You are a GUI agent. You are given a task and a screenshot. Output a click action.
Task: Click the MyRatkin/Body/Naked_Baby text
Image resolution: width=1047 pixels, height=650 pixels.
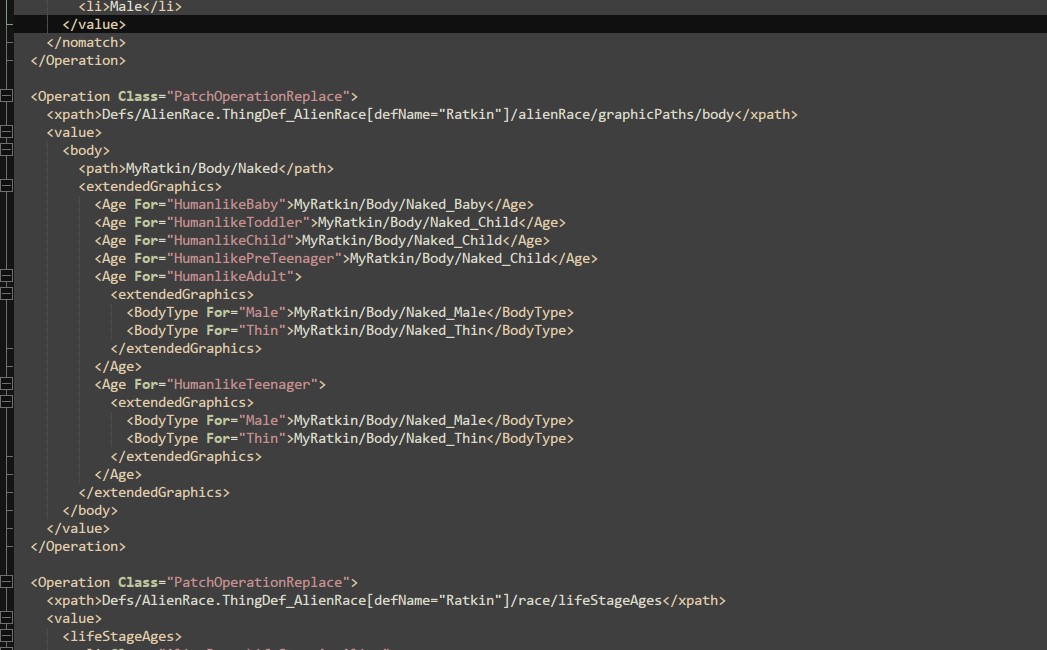pos(390,204)
